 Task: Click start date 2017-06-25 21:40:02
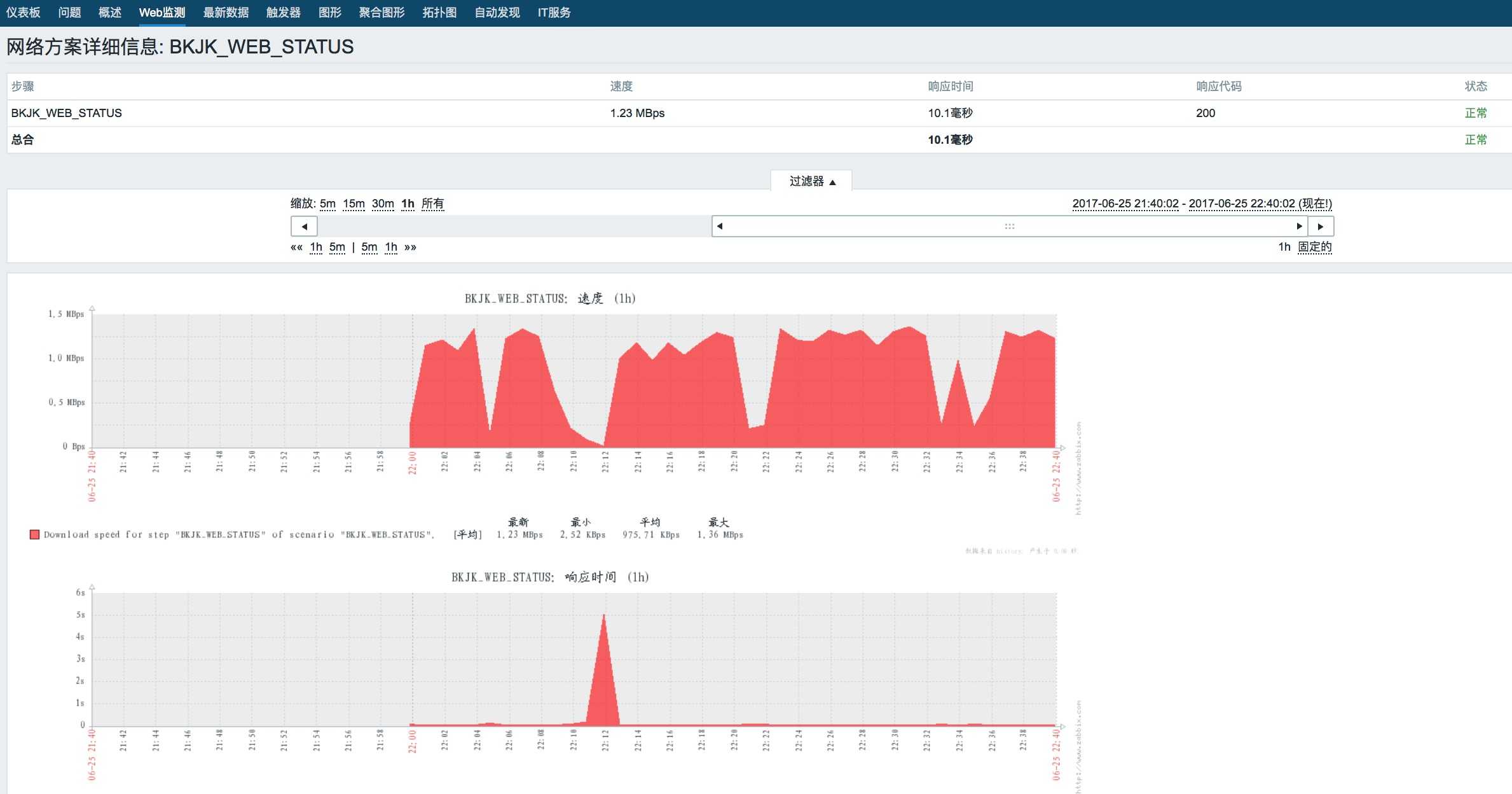point(1125,204)
